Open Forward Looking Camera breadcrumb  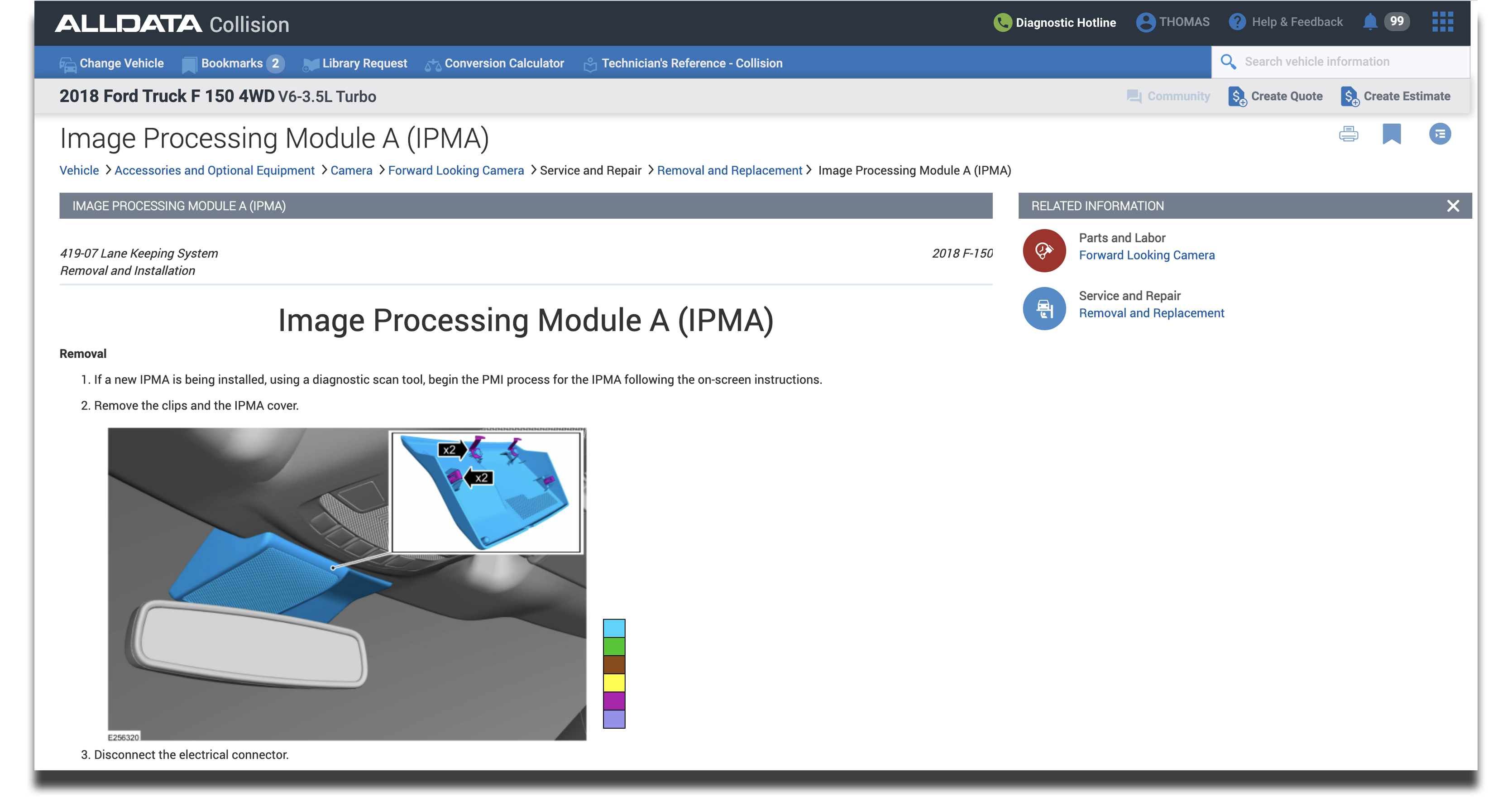(x=455, y=170)
